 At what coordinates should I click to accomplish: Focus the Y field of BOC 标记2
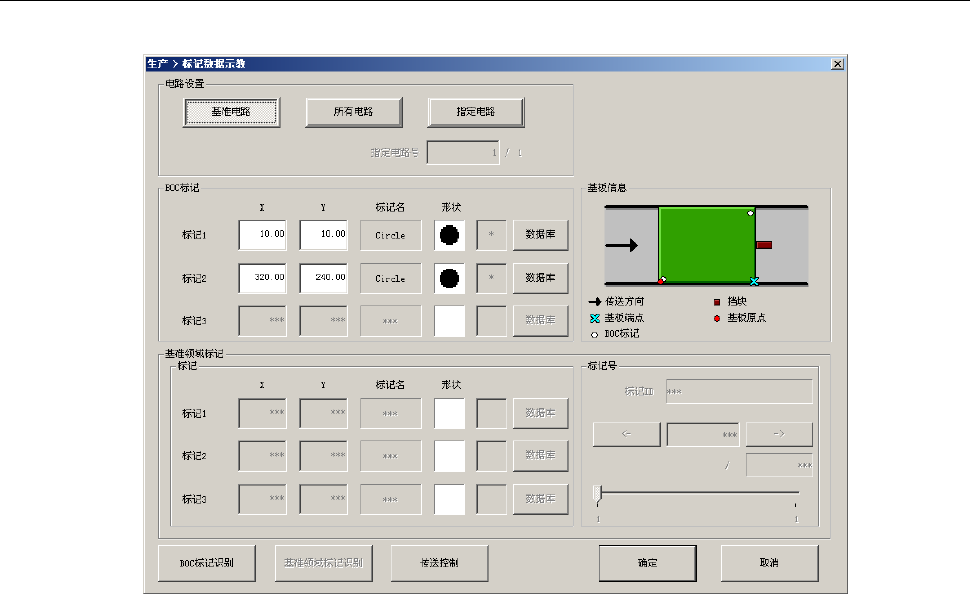pos(323,278)
